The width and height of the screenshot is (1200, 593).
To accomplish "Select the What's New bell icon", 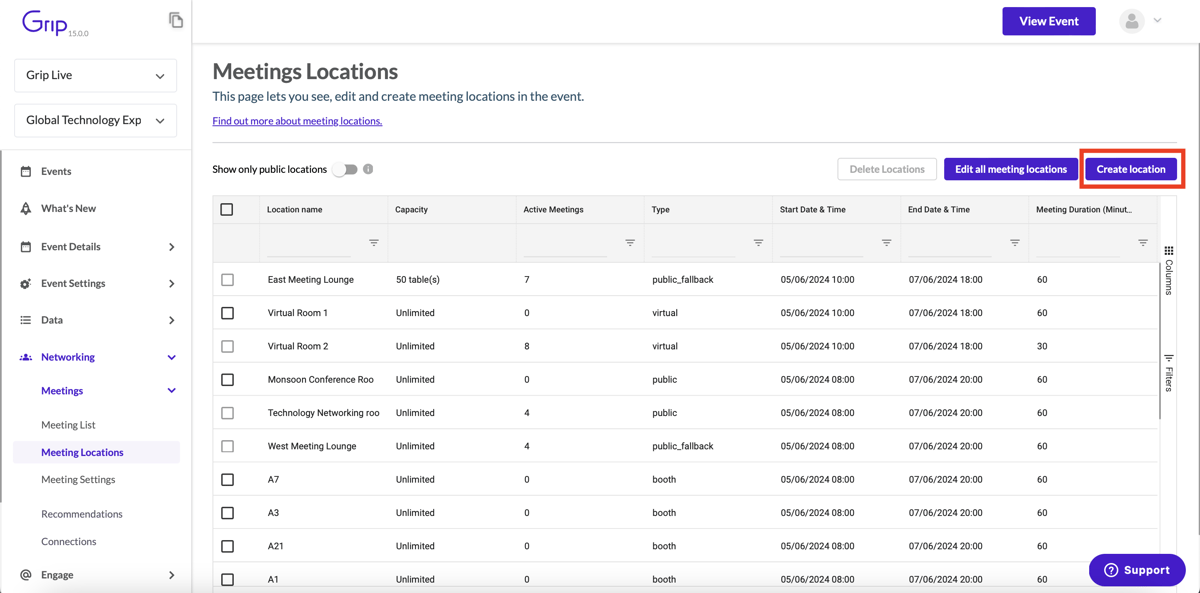I will (x=27, y=208).
